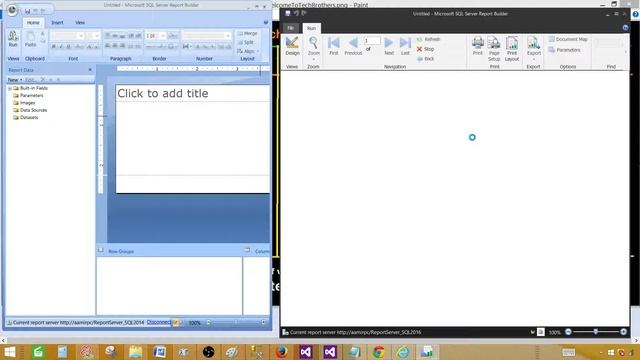The image size is (640, 360).
Task: Open the first Visual Studio taskbar icon
Action: pos(305,352)
